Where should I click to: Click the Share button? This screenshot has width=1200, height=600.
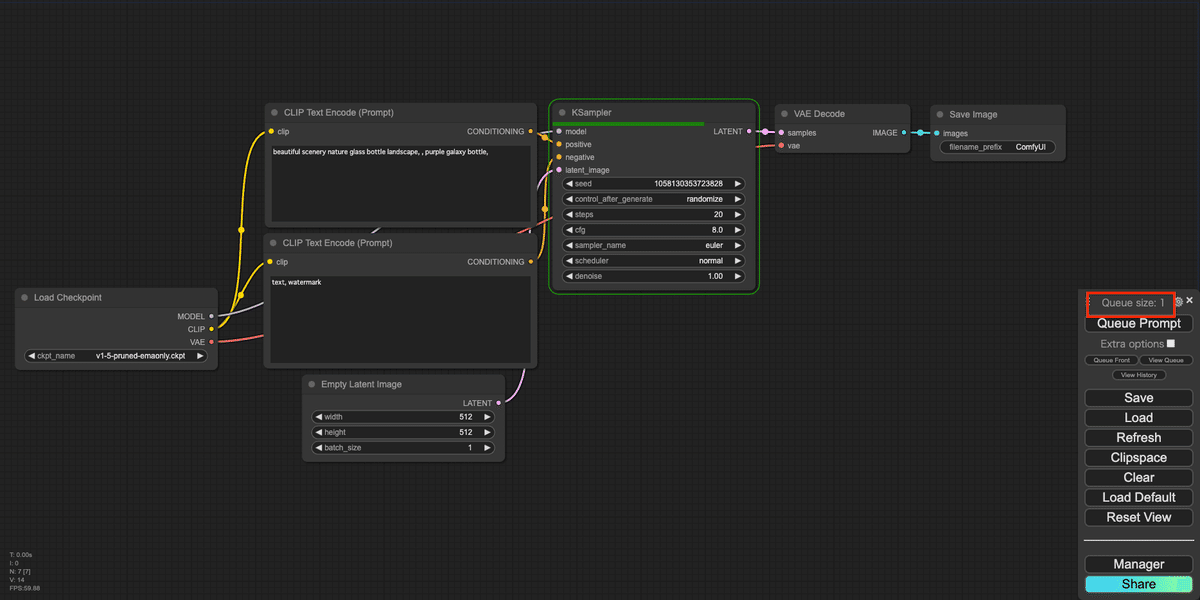click(1139, 584)
